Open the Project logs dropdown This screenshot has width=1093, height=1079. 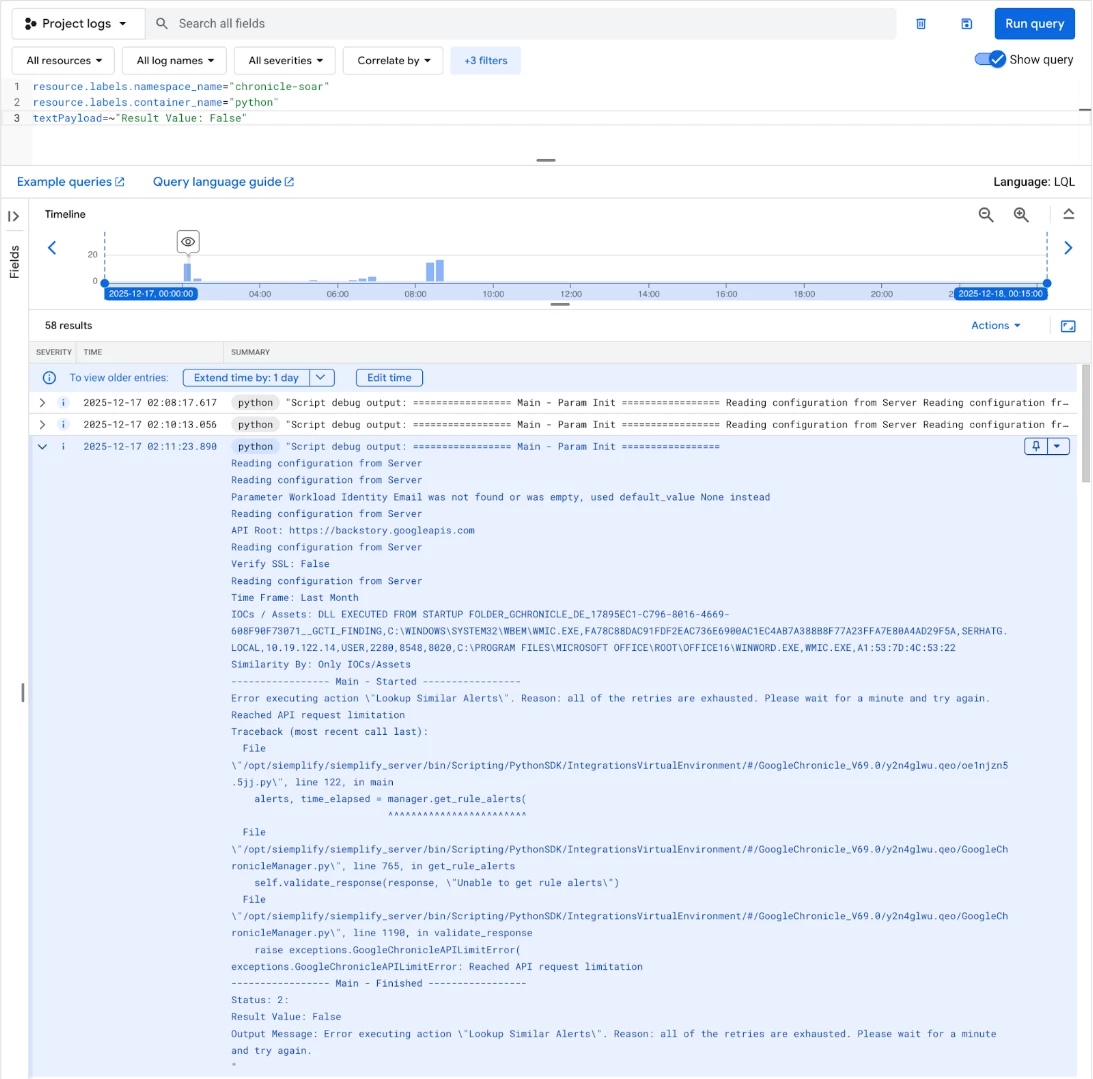coord(76,24)
